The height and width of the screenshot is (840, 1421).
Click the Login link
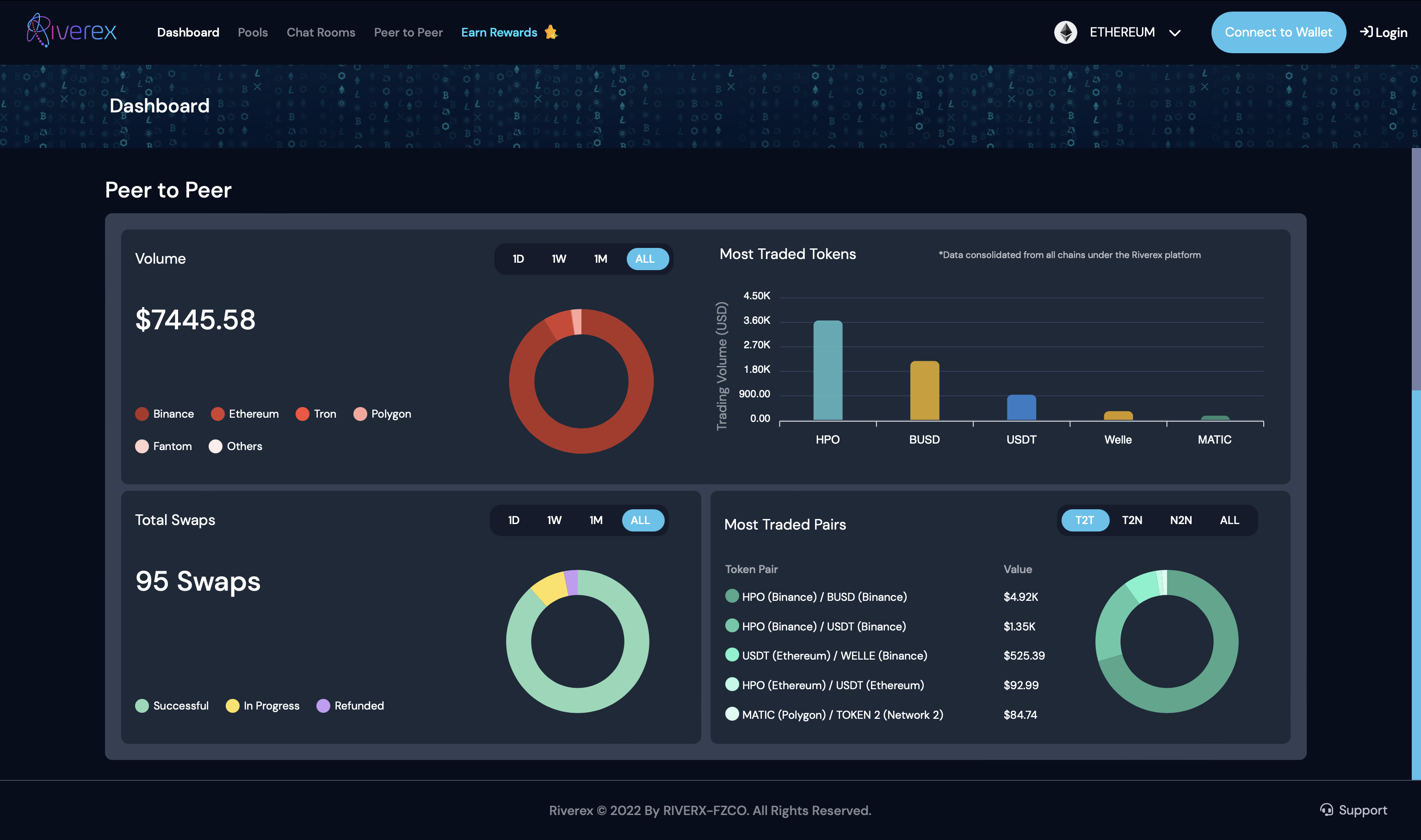click(1384, 32)
